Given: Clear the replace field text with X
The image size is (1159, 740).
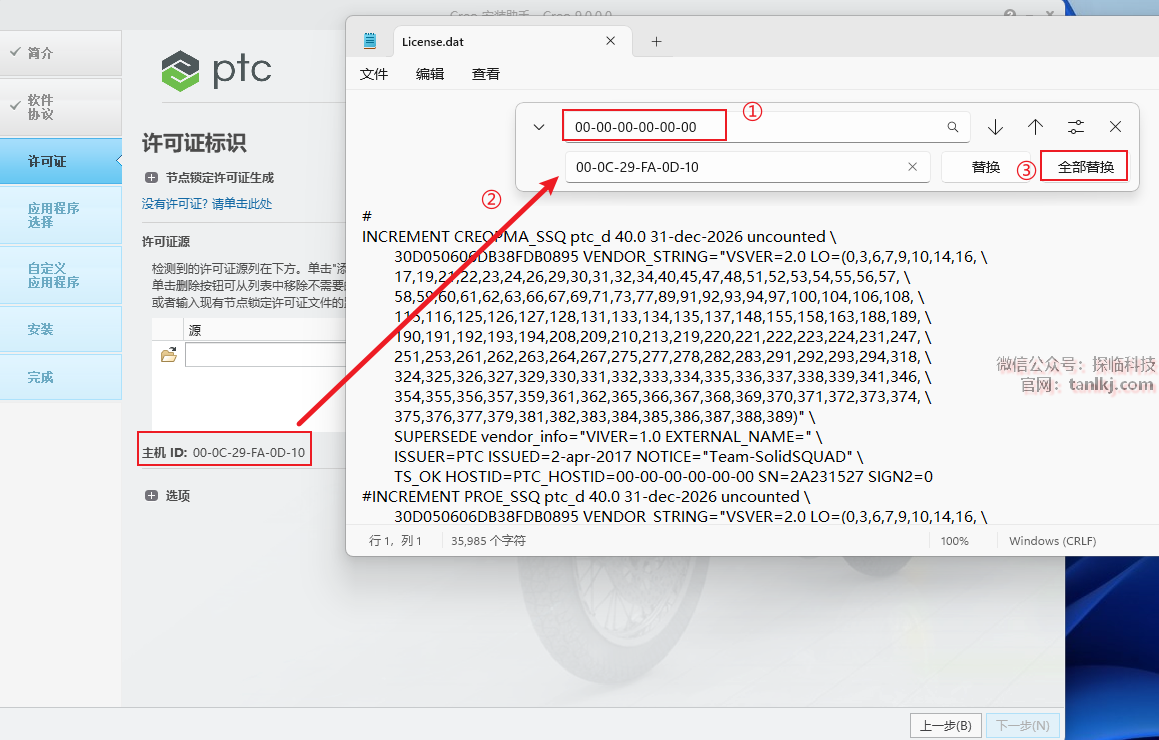Looking at the screenshot, I should (912, 167).
